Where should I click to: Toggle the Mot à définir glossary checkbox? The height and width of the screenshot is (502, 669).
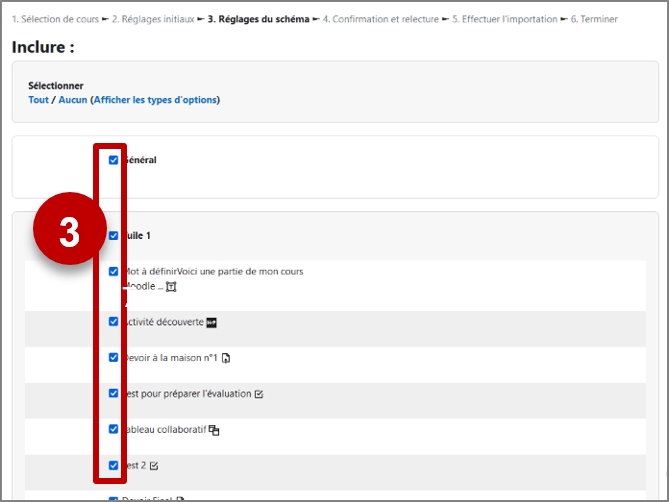click(113, 271)
